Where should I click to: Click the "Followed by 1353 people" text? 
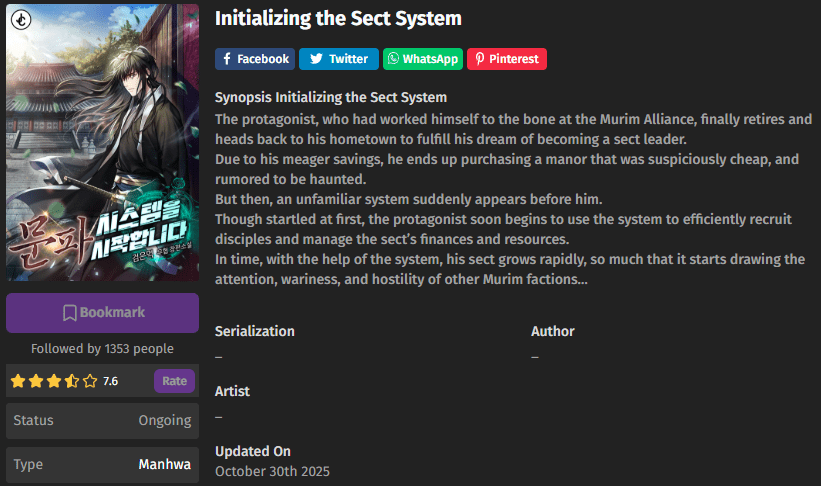[102, 349]
